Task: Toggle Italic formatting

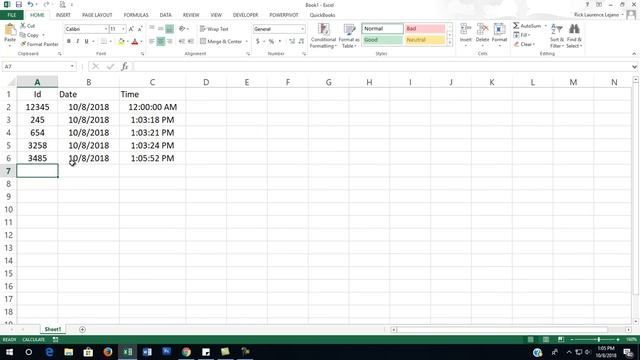Action: click(x=78, y=41)
